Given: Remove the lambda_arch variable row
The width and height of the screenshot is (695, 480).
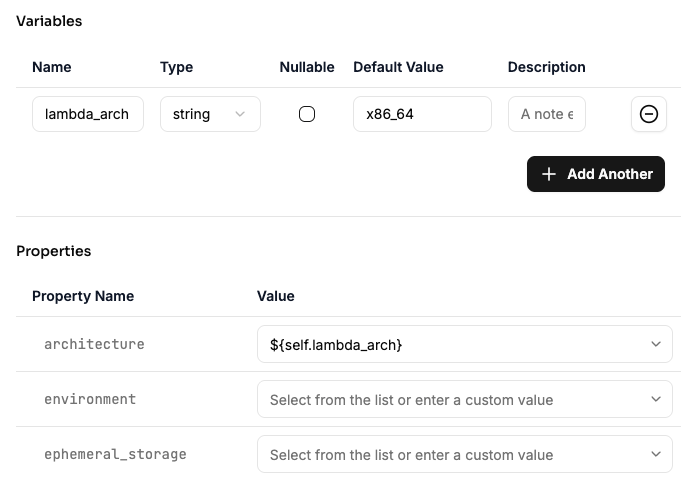Looking at the screenshot, I should tap(648, 114).
